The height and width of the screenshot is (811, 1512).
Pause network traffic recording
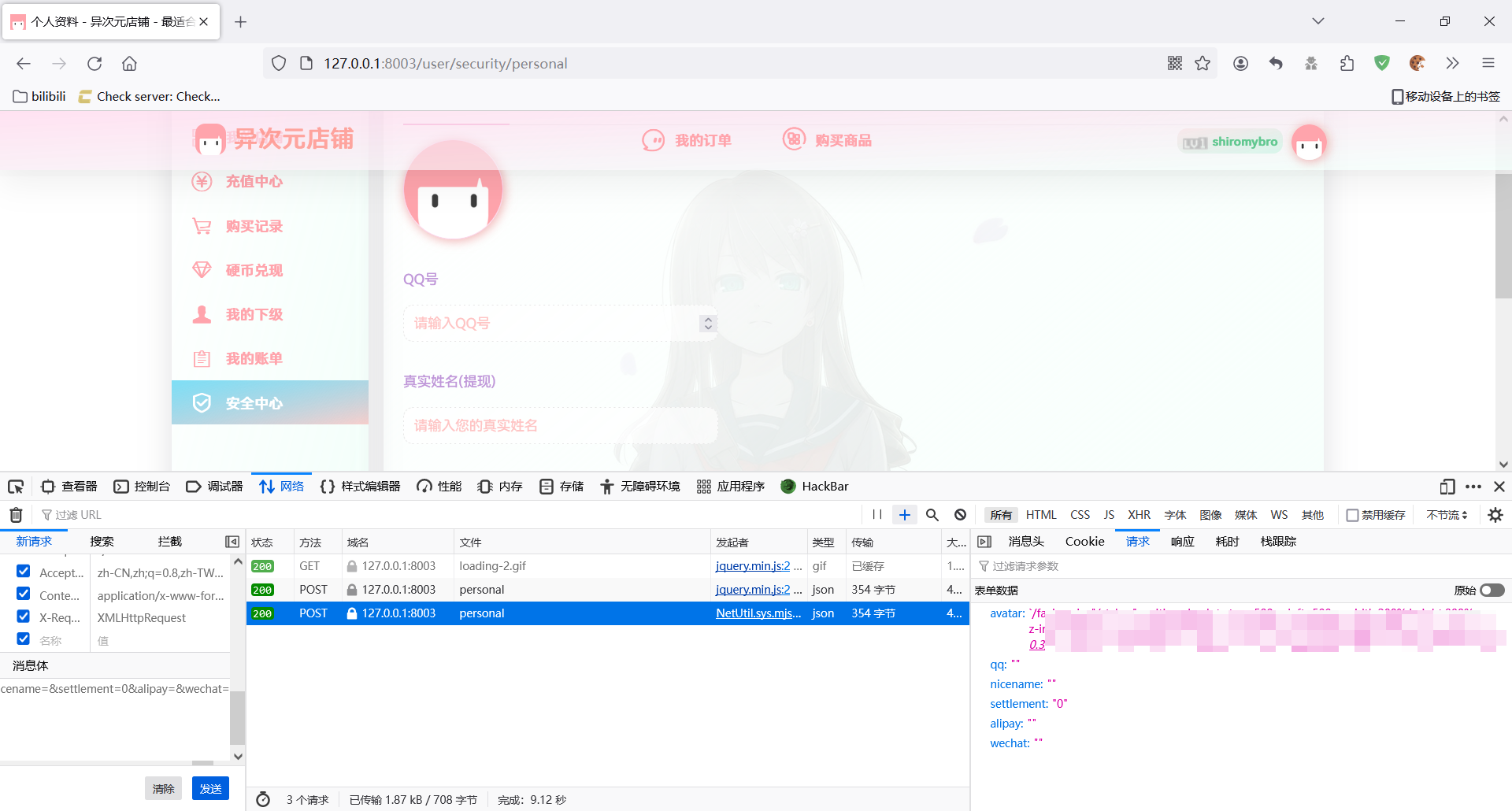[x=876, y=514]
